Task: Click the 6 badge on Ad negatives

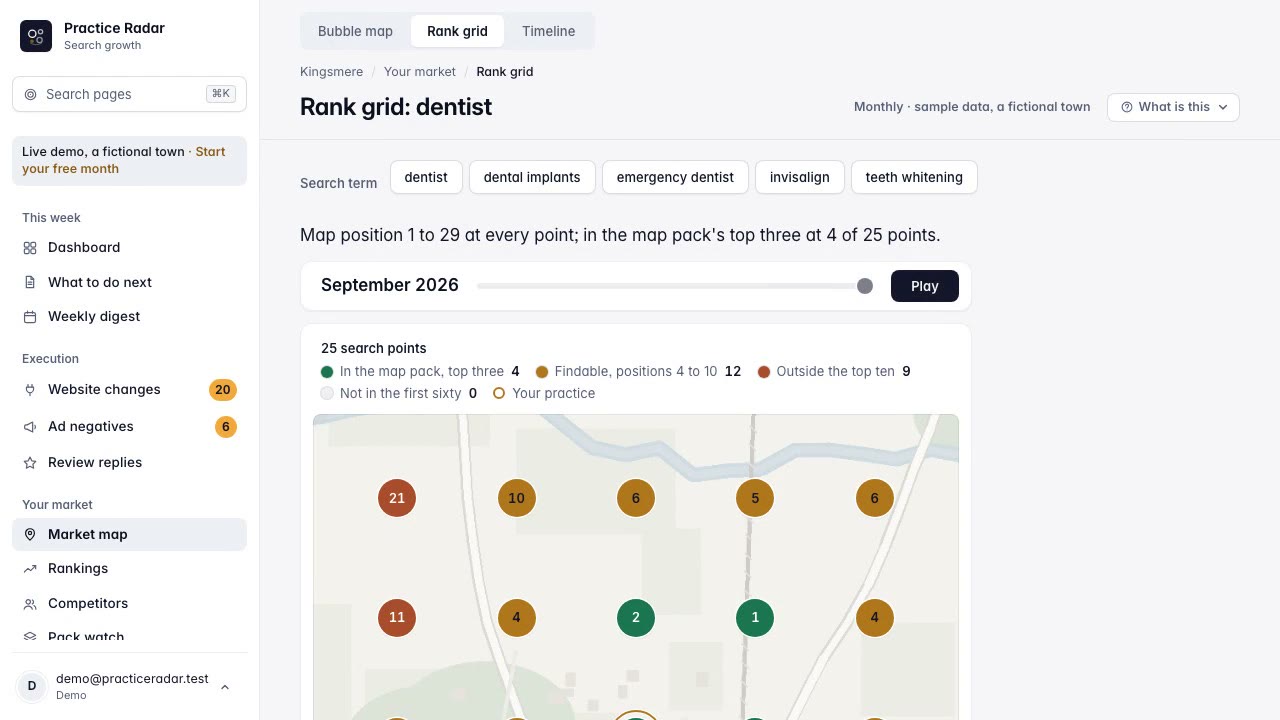Action: click(226, 427)
